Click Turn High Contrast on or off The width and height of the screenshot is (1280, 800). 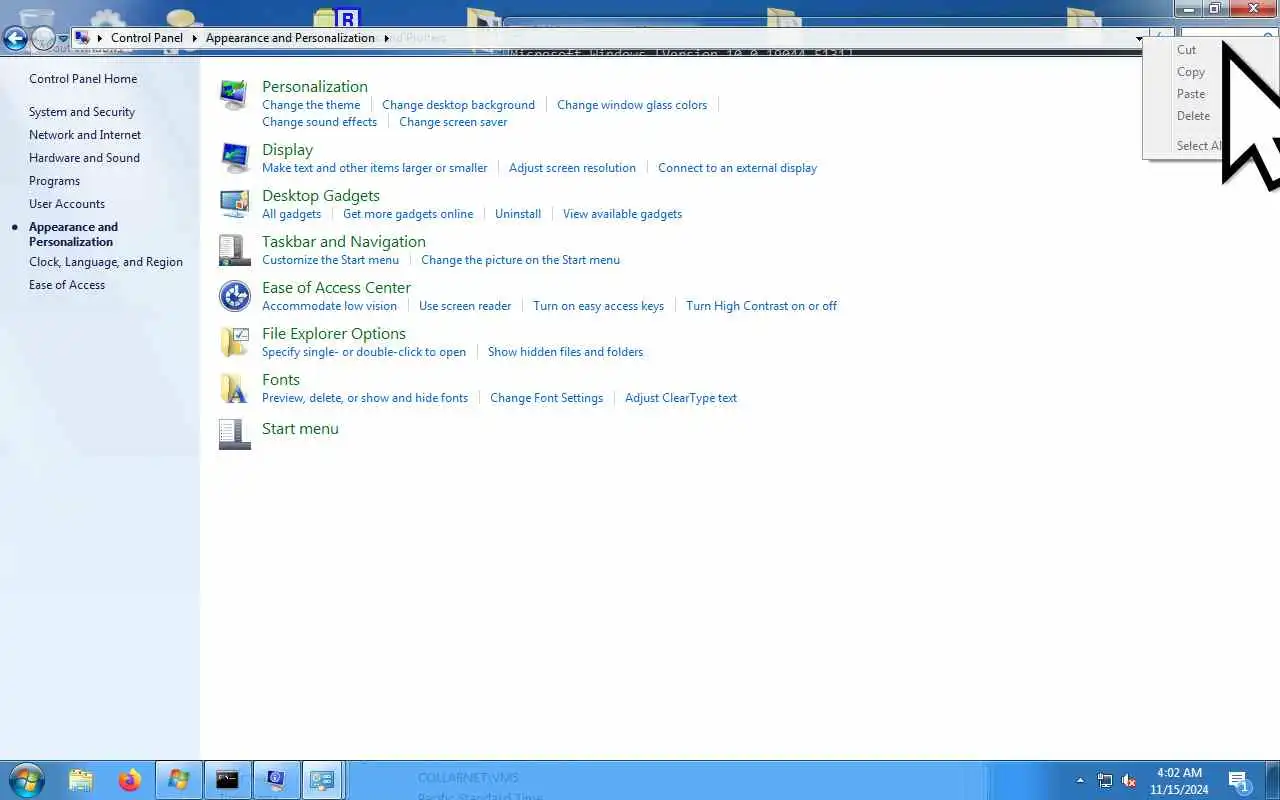(x=761, y=306)
